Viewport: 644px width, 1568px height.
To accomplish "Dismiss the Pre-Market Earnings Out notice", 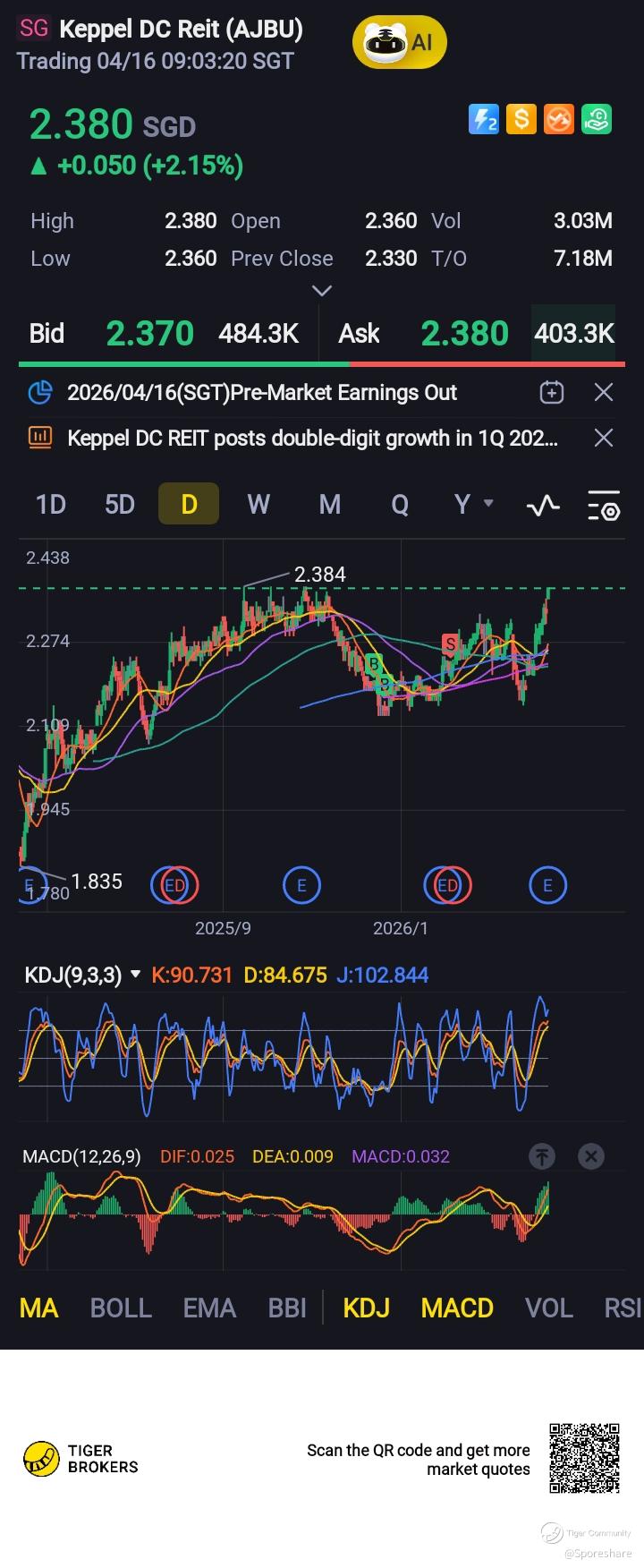I will [604, 392].
